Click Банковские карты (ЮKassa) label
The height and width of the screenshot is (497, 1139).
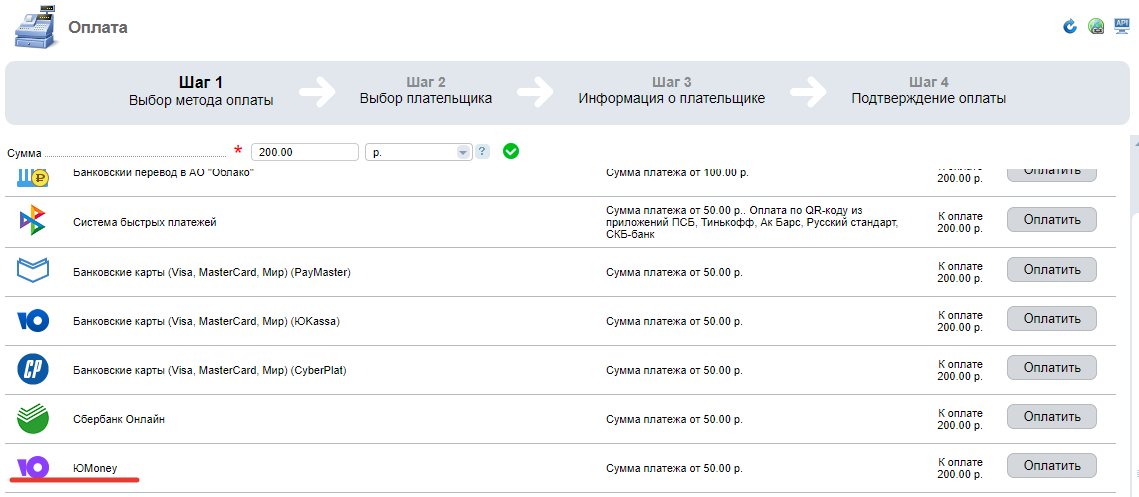[x=206, y=321]
